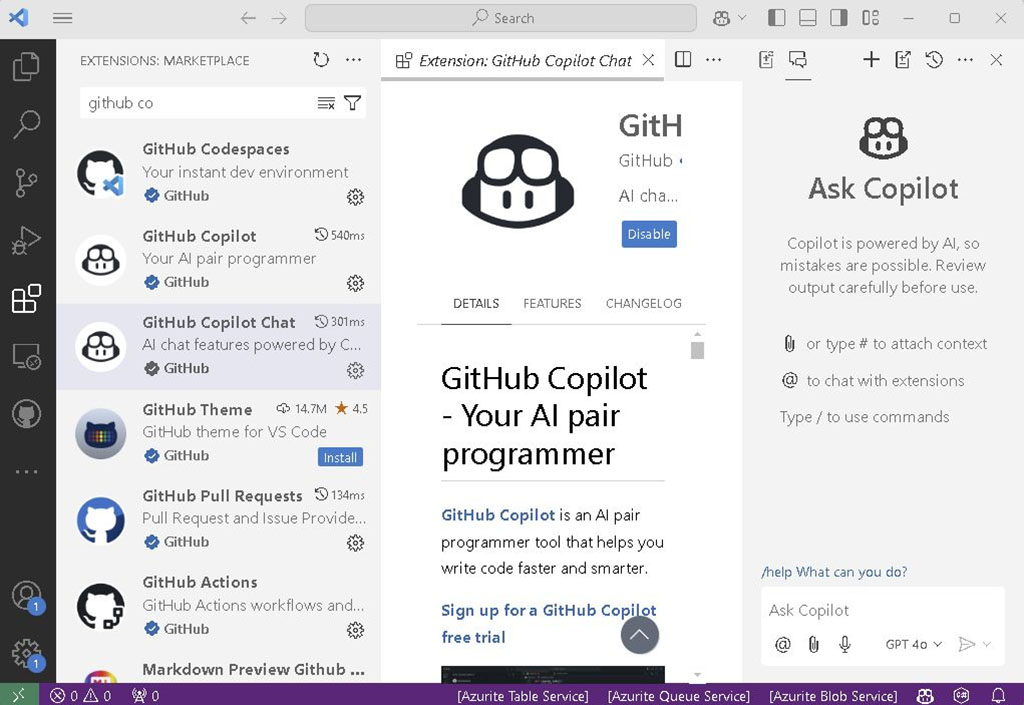
Task: Switch to the CHANGELOG tab
Action: point(643,304)
